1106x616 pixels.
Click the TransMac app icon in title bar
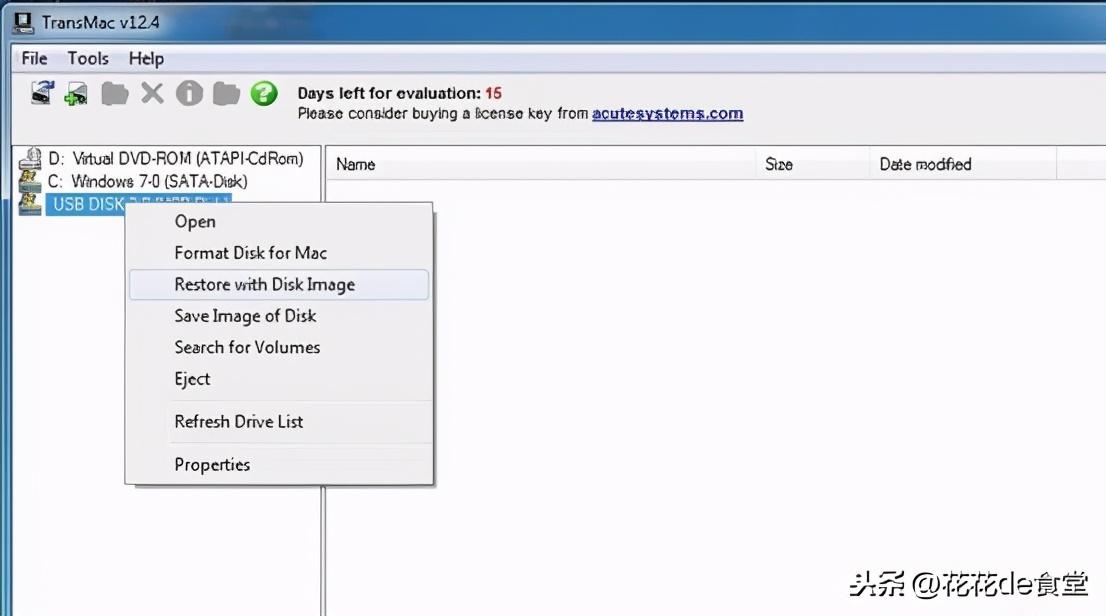[23, 23]
